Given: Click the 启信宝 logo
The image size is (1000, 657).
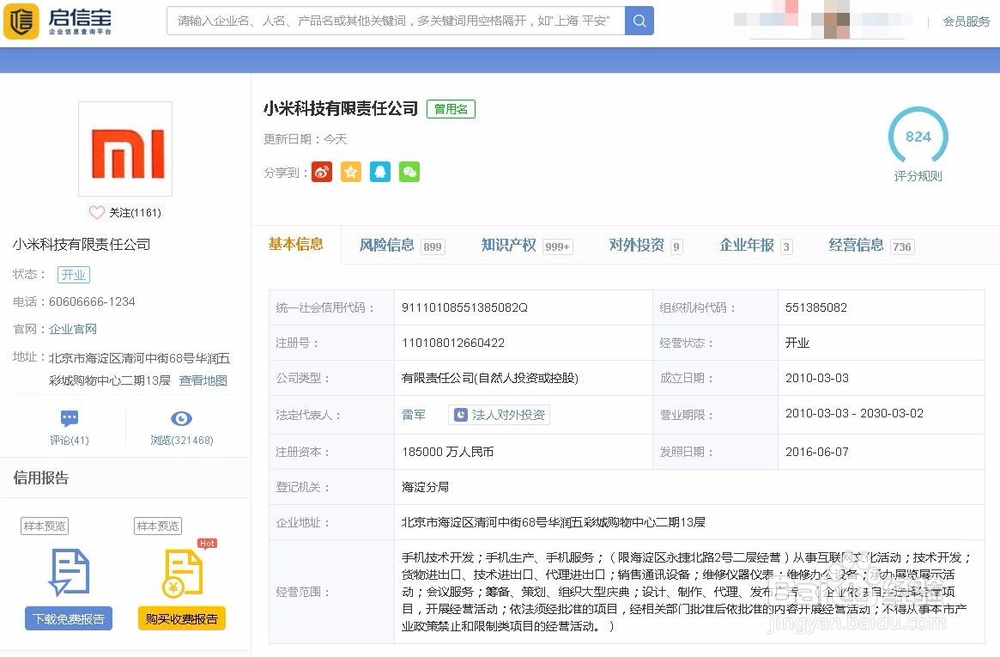Looking at the screenshot, I should click(x=58, y=21).
